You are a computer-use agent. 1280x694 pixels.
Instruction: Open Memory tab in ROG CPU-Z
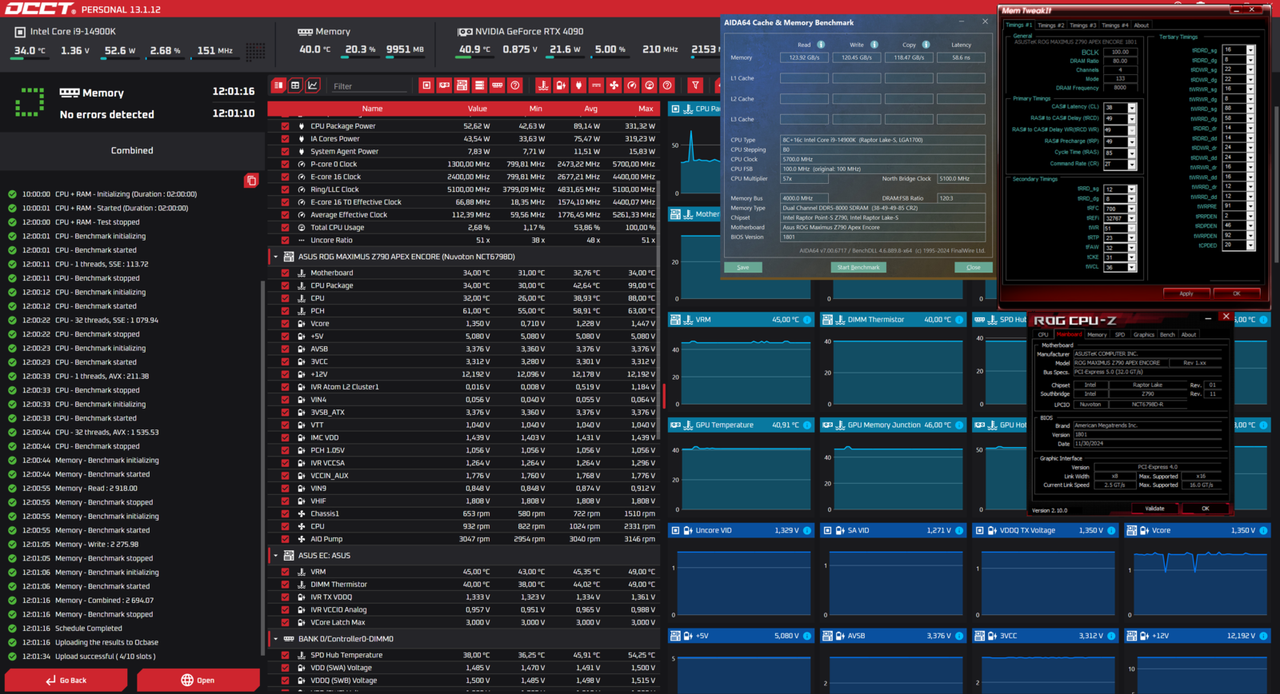tap(1097, 335)
